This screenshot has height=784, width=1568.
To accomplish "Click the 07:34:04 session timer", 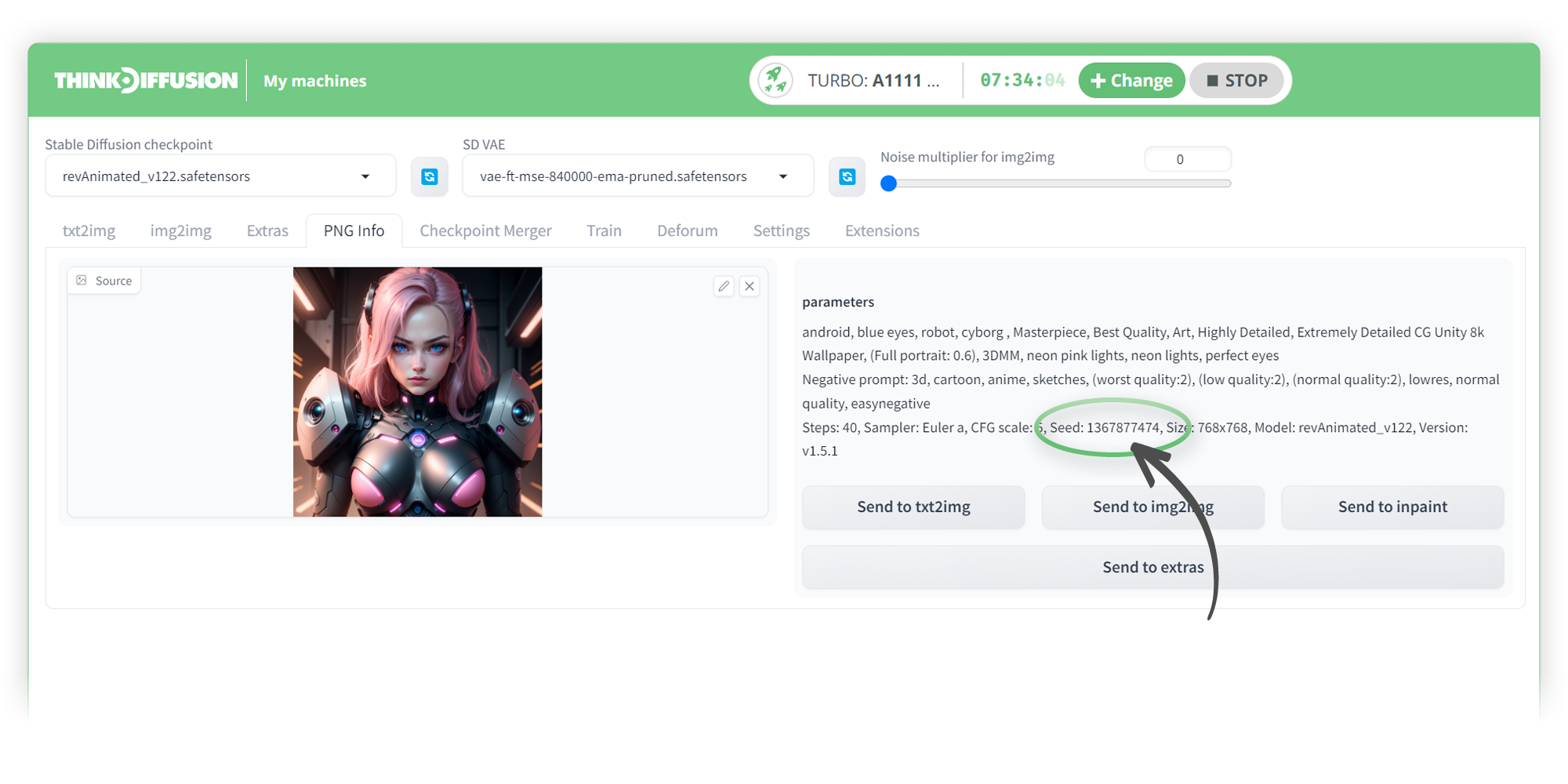I will tap(1022, 80).
